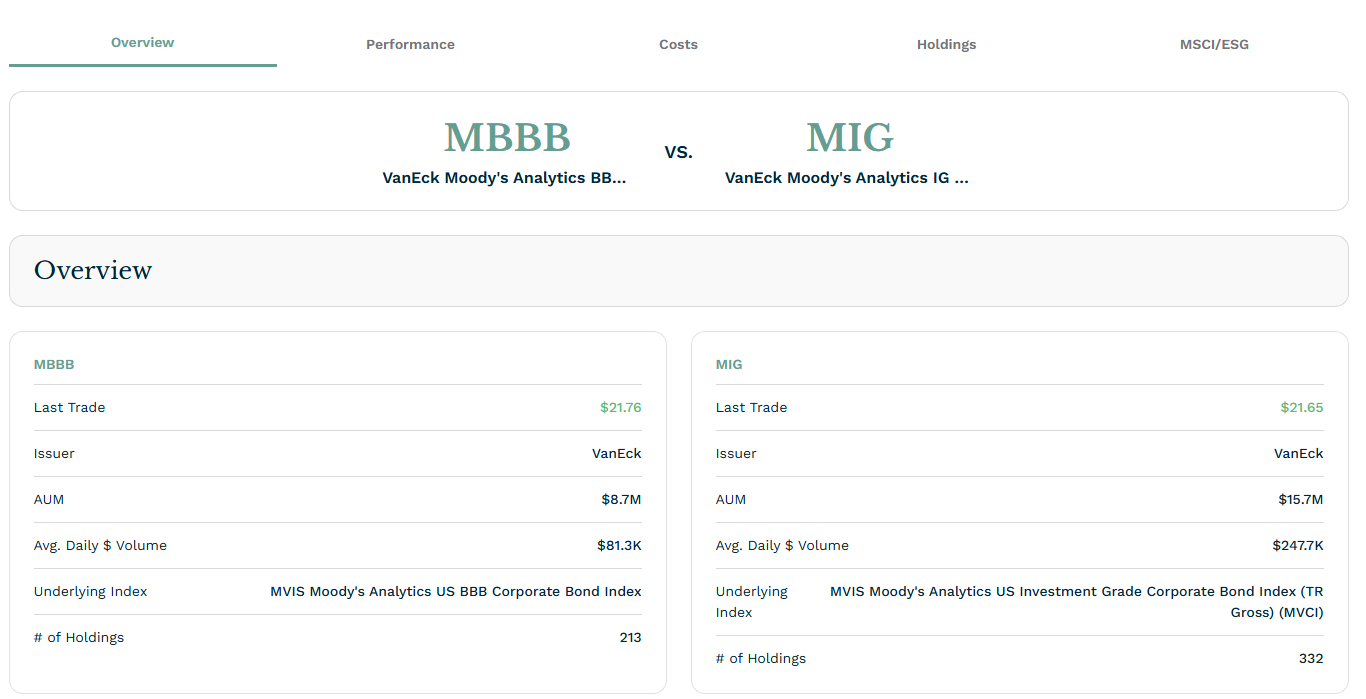Open VanEck Moody's Analytics BB... fund name
This screenshot has width=1366, height=699.
[504, 178]
